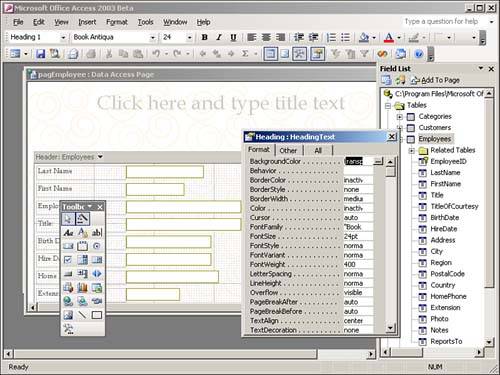Select the Record Navigation tool in Toolbox
Image resolution: width=500 pixels, height=375 pixels.
pos(97,274)
